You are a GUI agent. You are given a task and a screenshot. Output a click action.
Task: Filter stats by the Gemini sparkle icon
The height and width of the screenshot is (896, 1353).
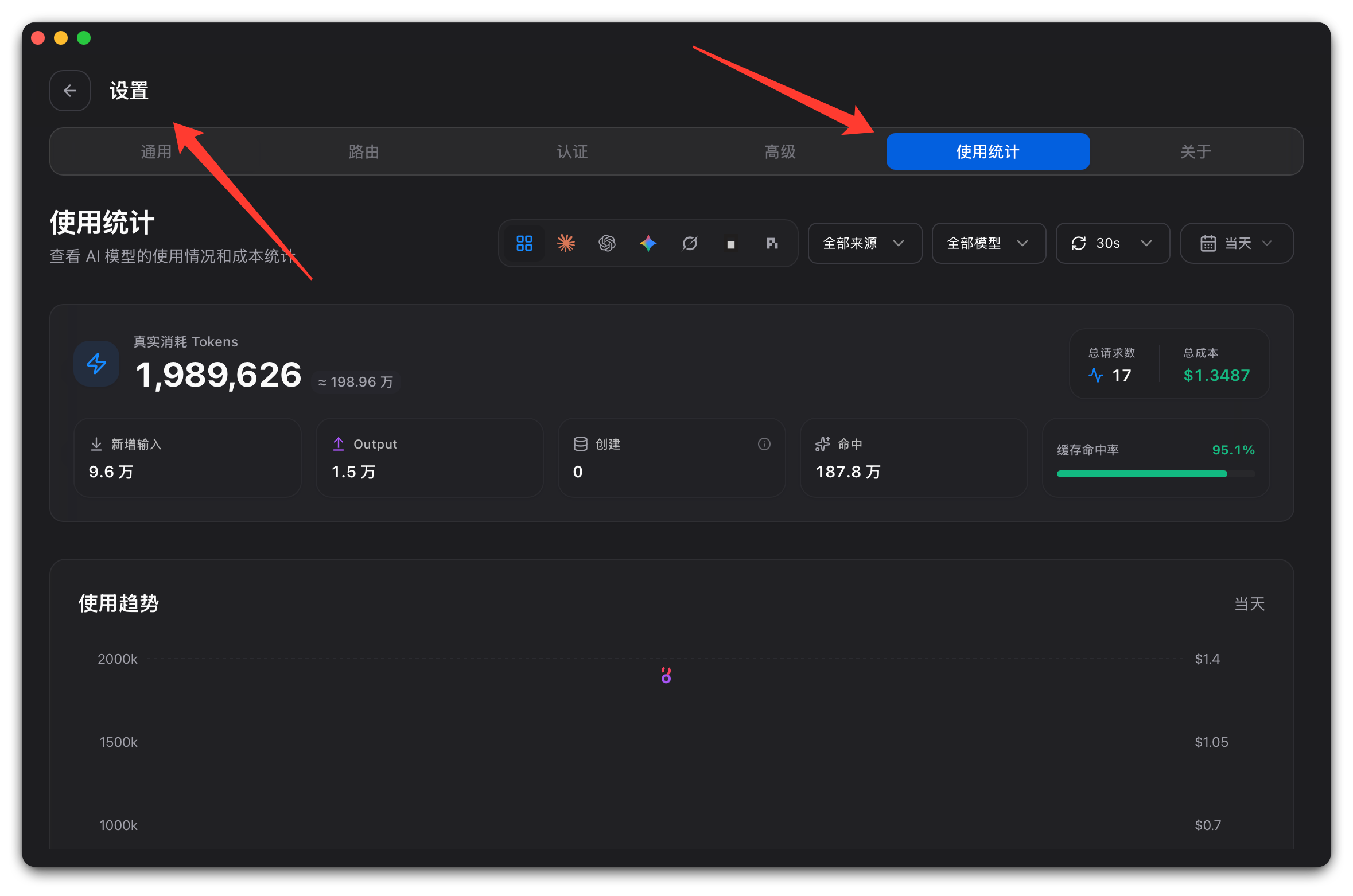[x=648, y=243]
